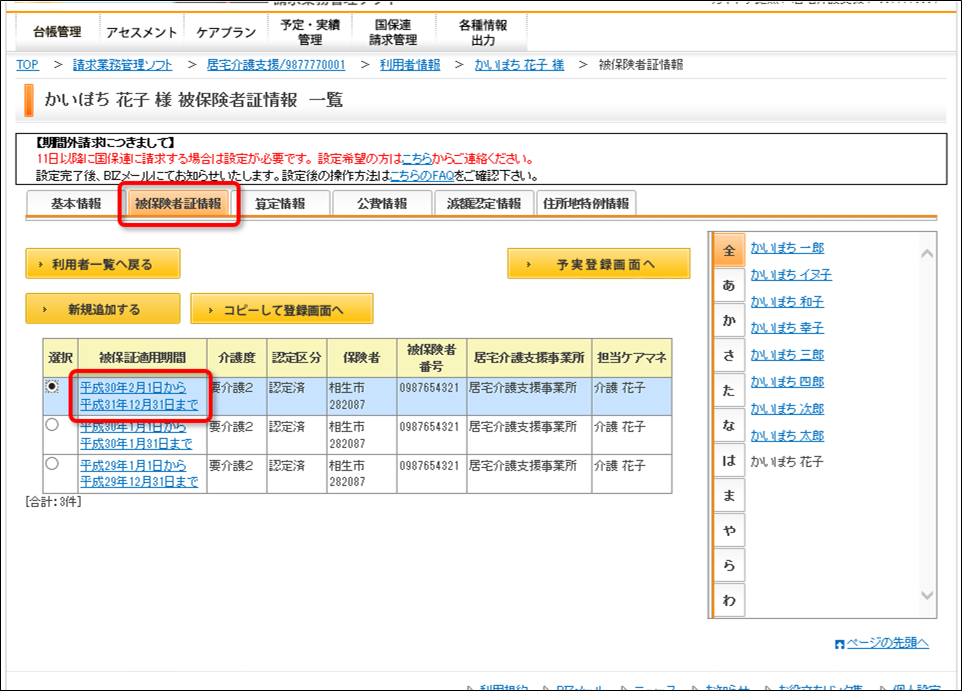The width and height of the screenshot is (962, 691).
Task: Click 被保証適用期間 column header
Action: coord(142,358)
